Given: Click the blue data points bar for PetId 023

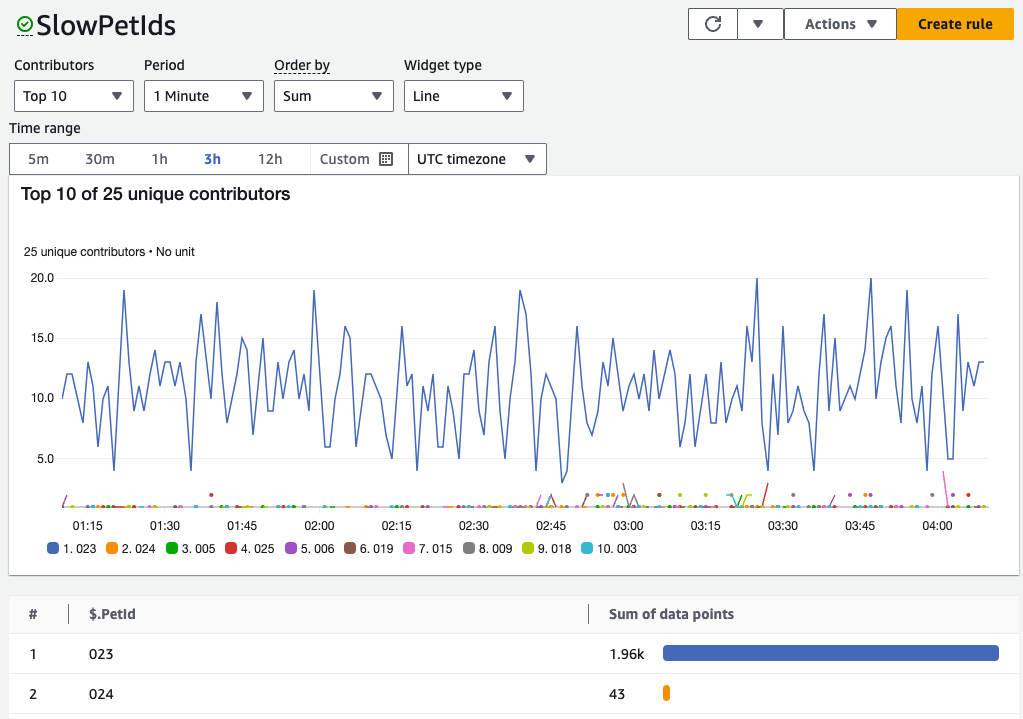Looking at the screenshot, I should 830,652.
